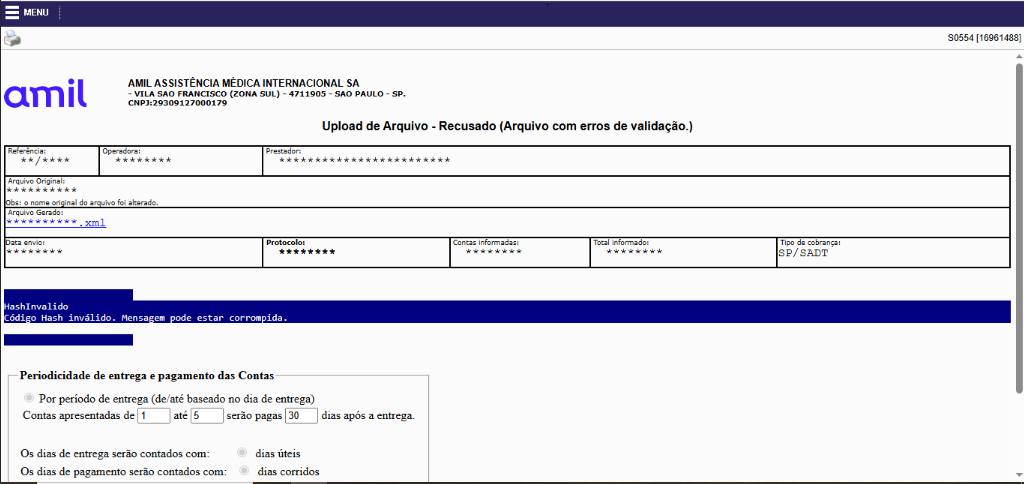This screenshot has width=1024, height=484.
Task: Click the 'serão pagas' field containing 30
Action: tap(302, 415)
